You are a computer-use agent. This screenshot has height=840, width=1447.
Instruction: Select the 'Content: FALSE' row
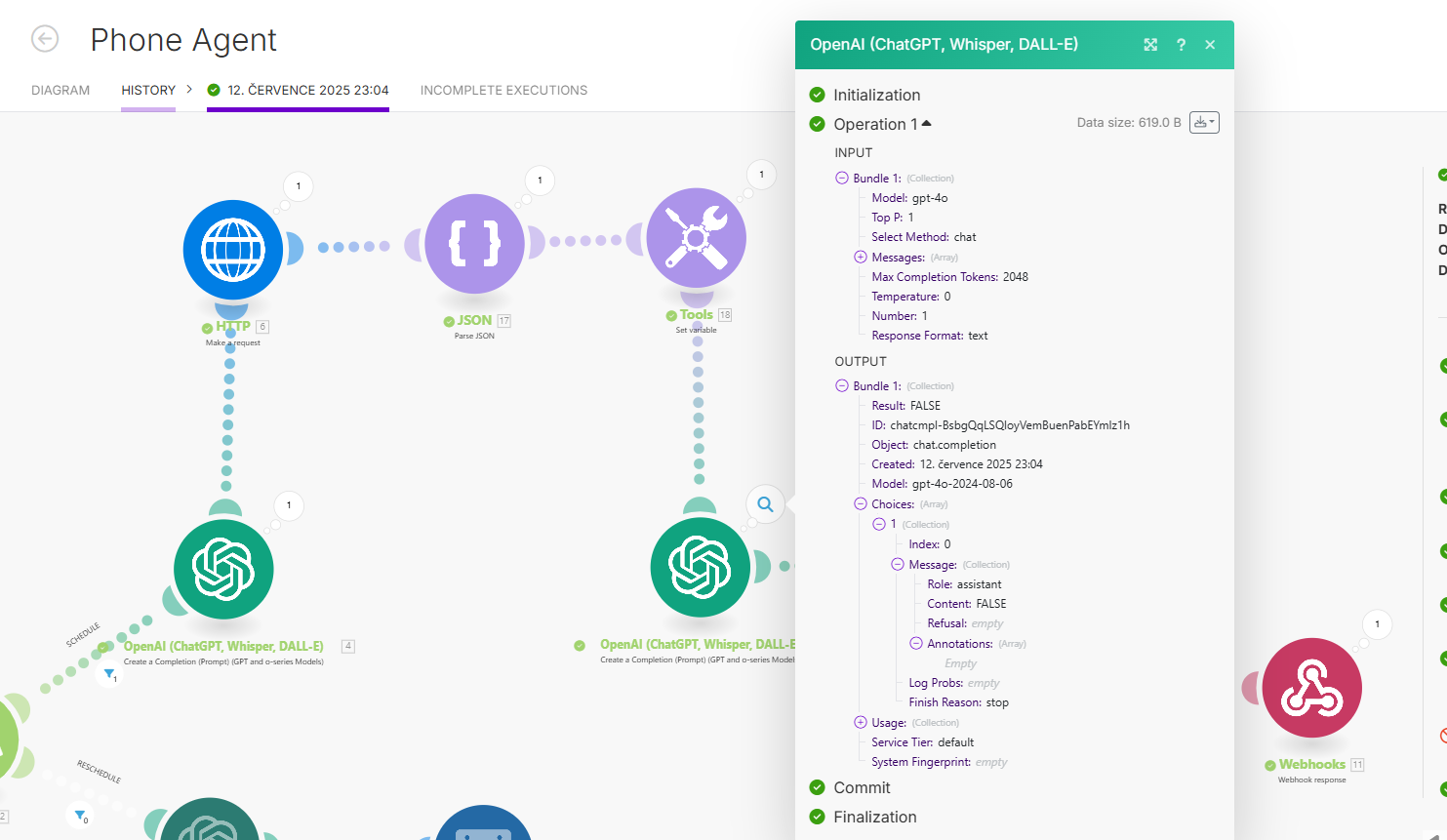(967, 604)
